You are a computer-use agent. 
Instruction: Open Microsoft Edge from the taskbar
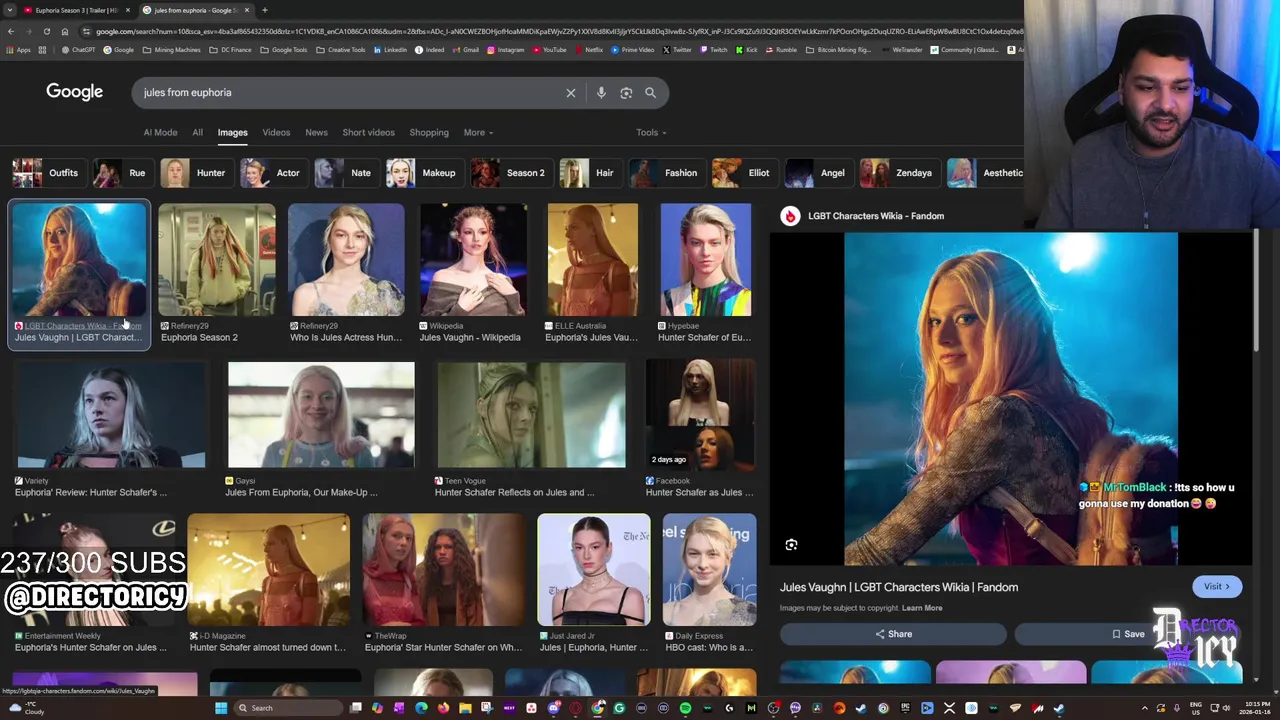click(421, 708)
